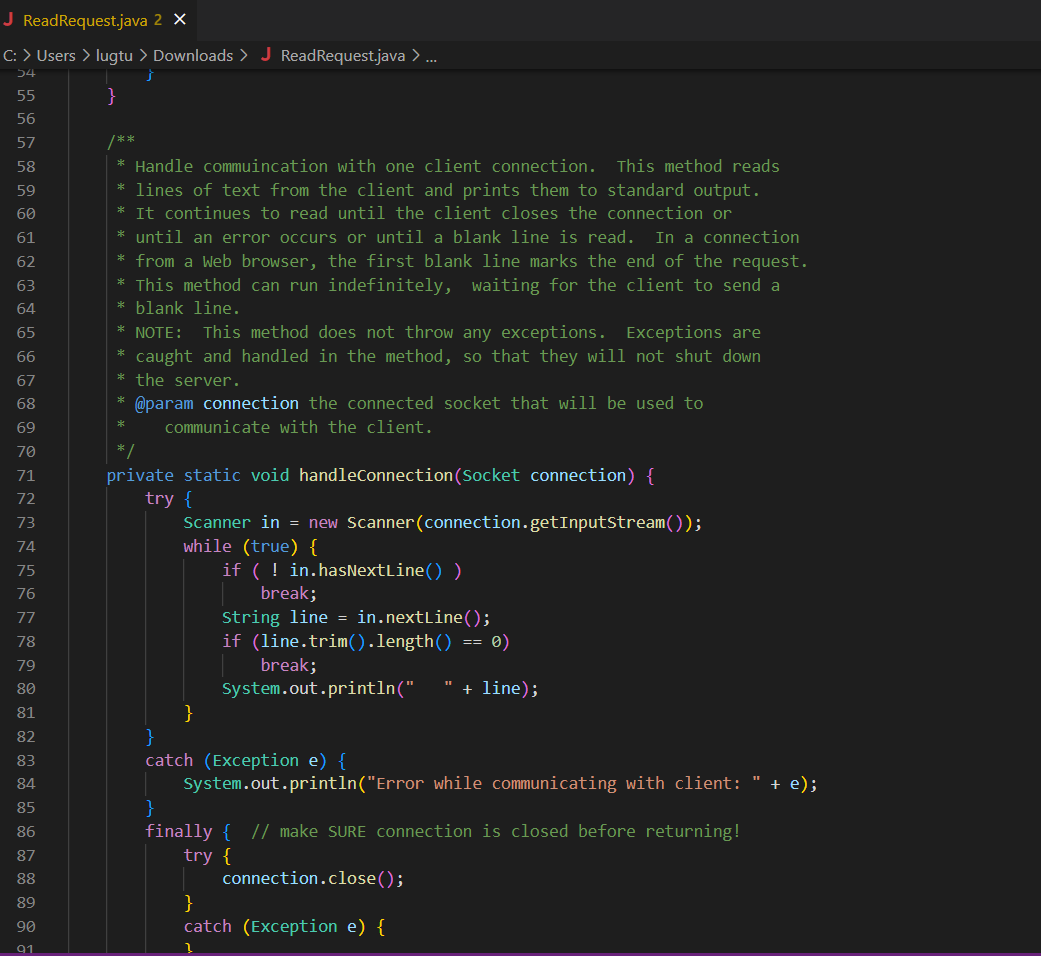Image resolution: width=1041 pixels, height=956 pixels.
Task: Click the handleConnection method name
Action: [376, 475]
